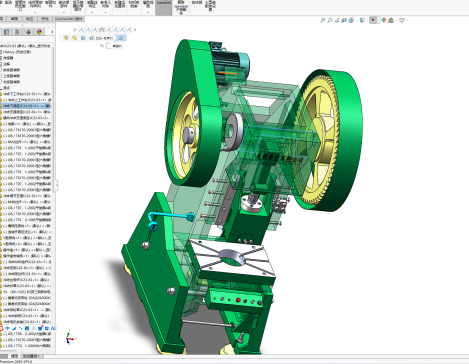Toggle Chinese/English mode 中 on IME bar

point(7,328)
